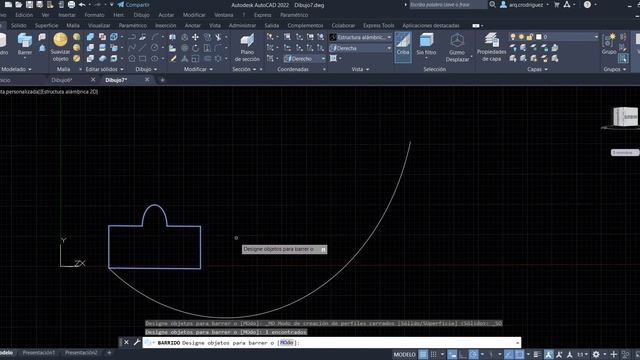The width and height of the screenshot is (640, 360).
Task: Select the Polygon tool in Dibujo panel
Action: coord(132,59)
